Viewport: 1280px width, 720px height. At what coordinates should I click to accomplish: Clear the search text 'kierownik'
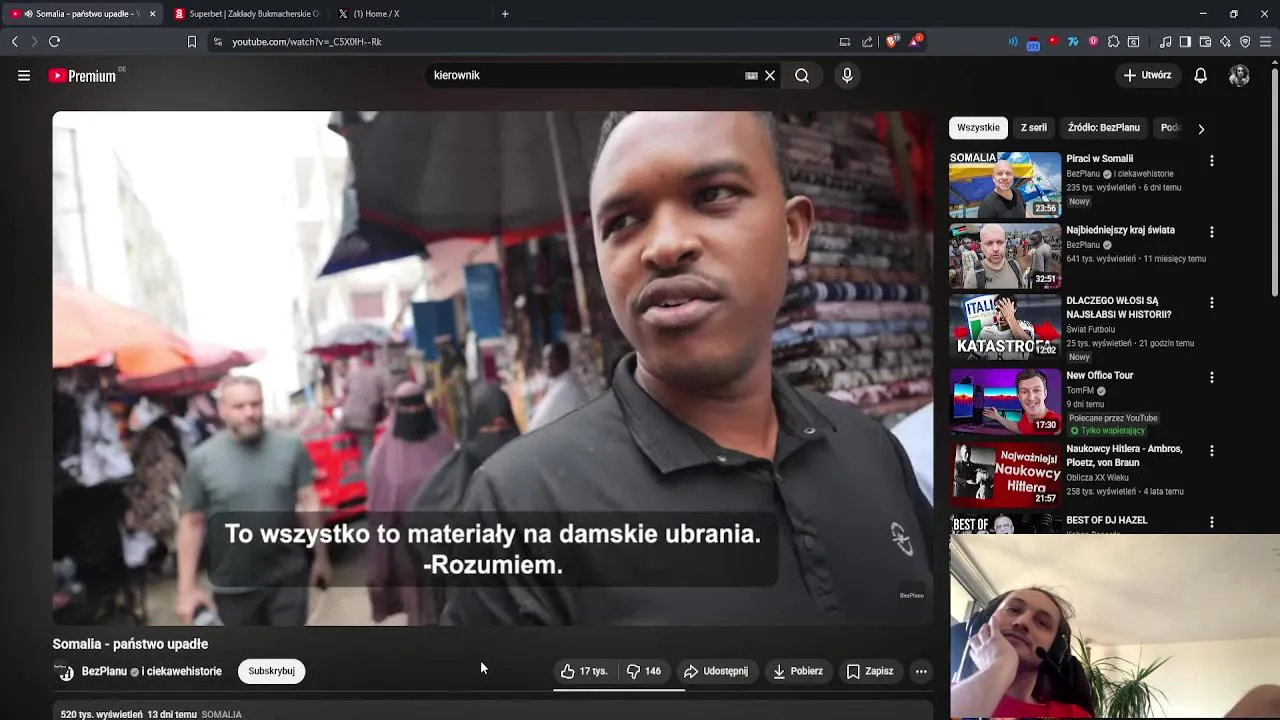pyautogui.click(x=770, y=75)
